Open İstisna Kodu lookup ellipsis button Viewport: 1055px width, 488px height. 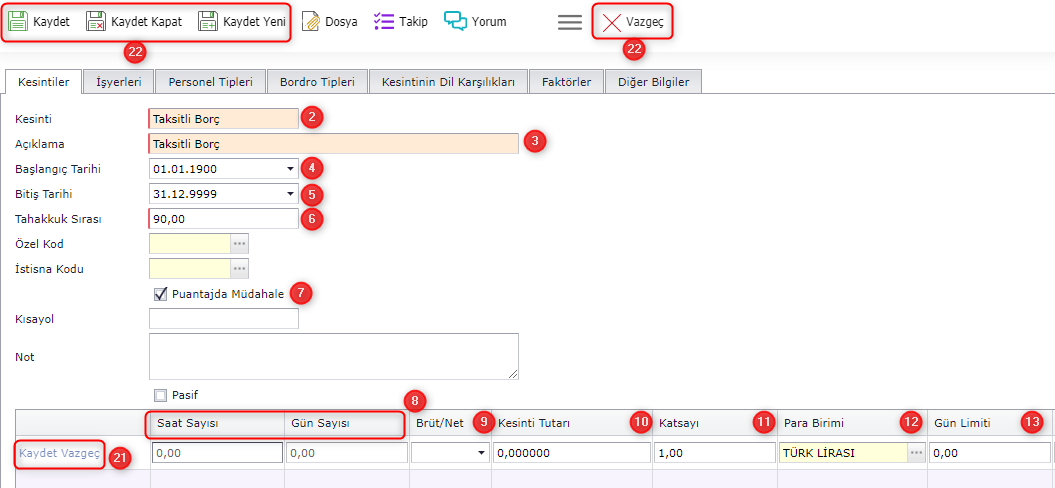pos(239,268)
